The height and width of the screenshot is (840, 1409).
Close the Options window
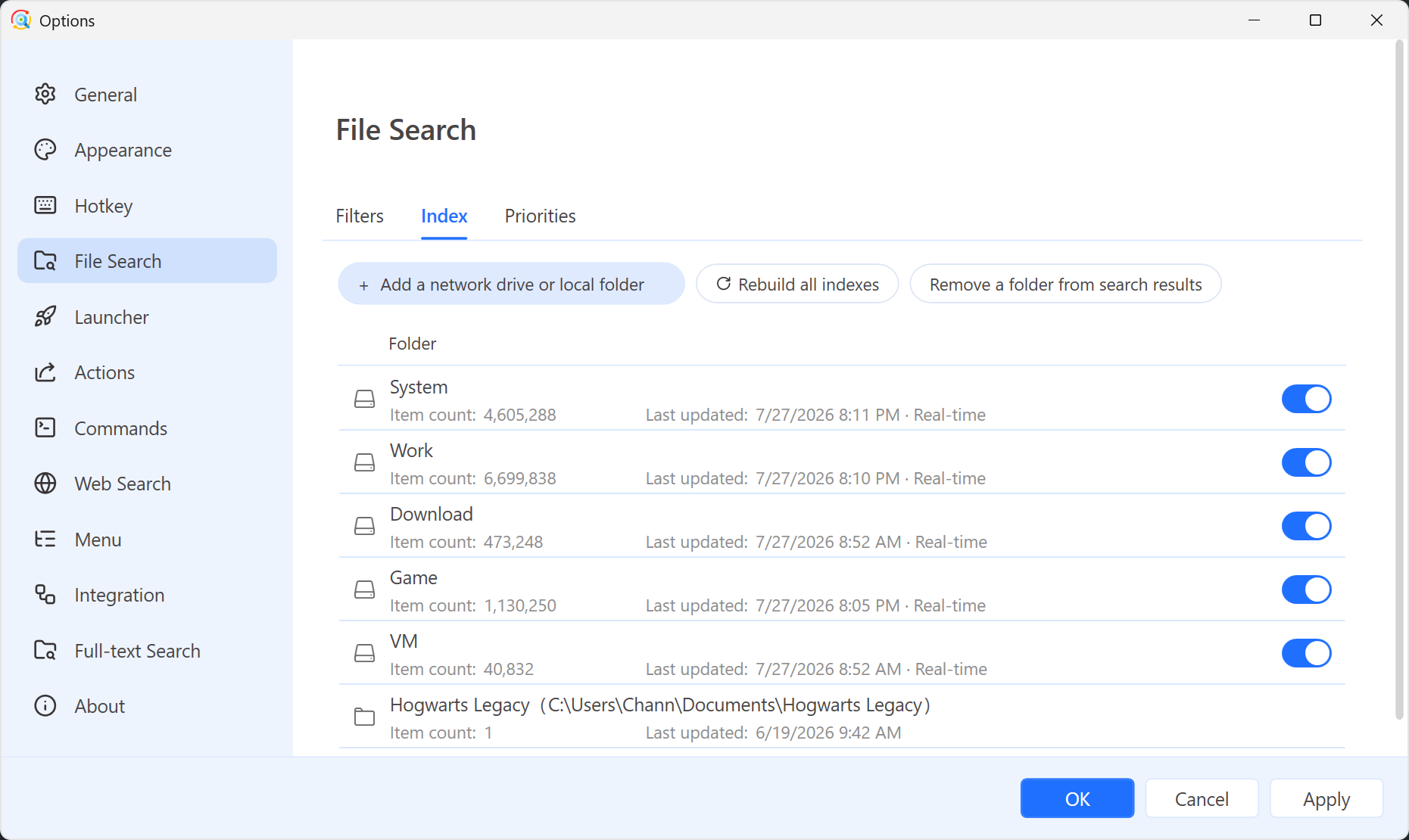1376,20
